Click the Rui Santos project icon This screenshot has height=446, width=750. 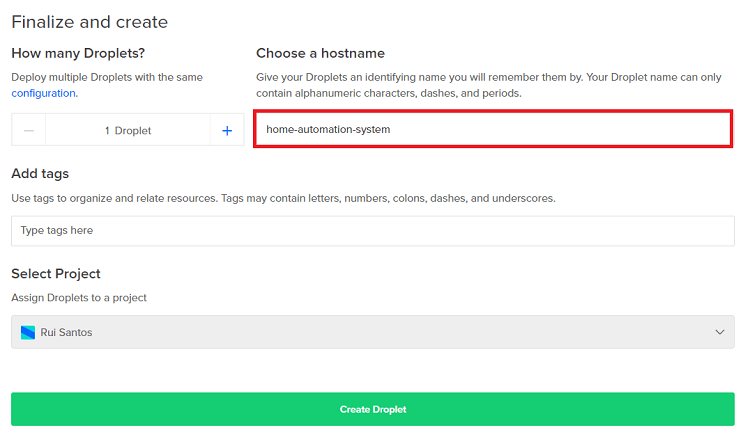click(27, 332)
